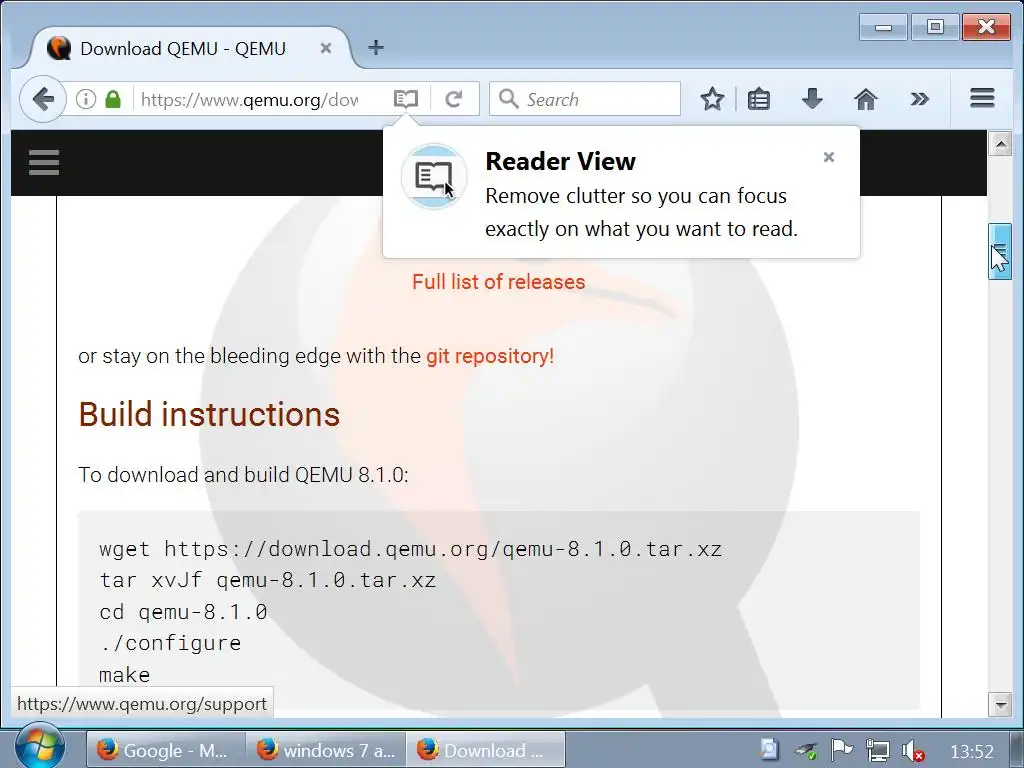Close the Download QEMU tab
Viewport: 1024px width, 768px height.
pyautogui.click(x=326, y=48)
